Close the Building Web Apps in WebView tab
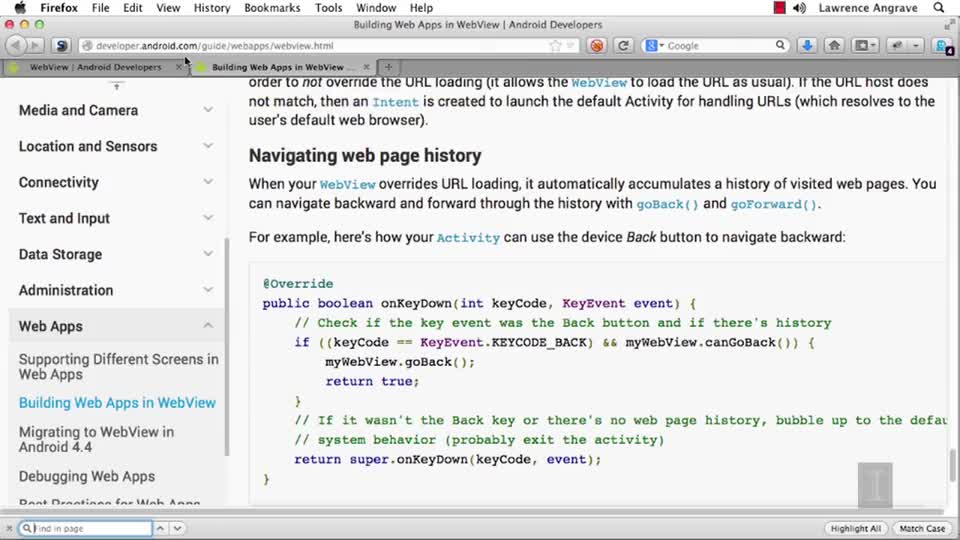This screenshot has width=960, height=540. (366, 67)
